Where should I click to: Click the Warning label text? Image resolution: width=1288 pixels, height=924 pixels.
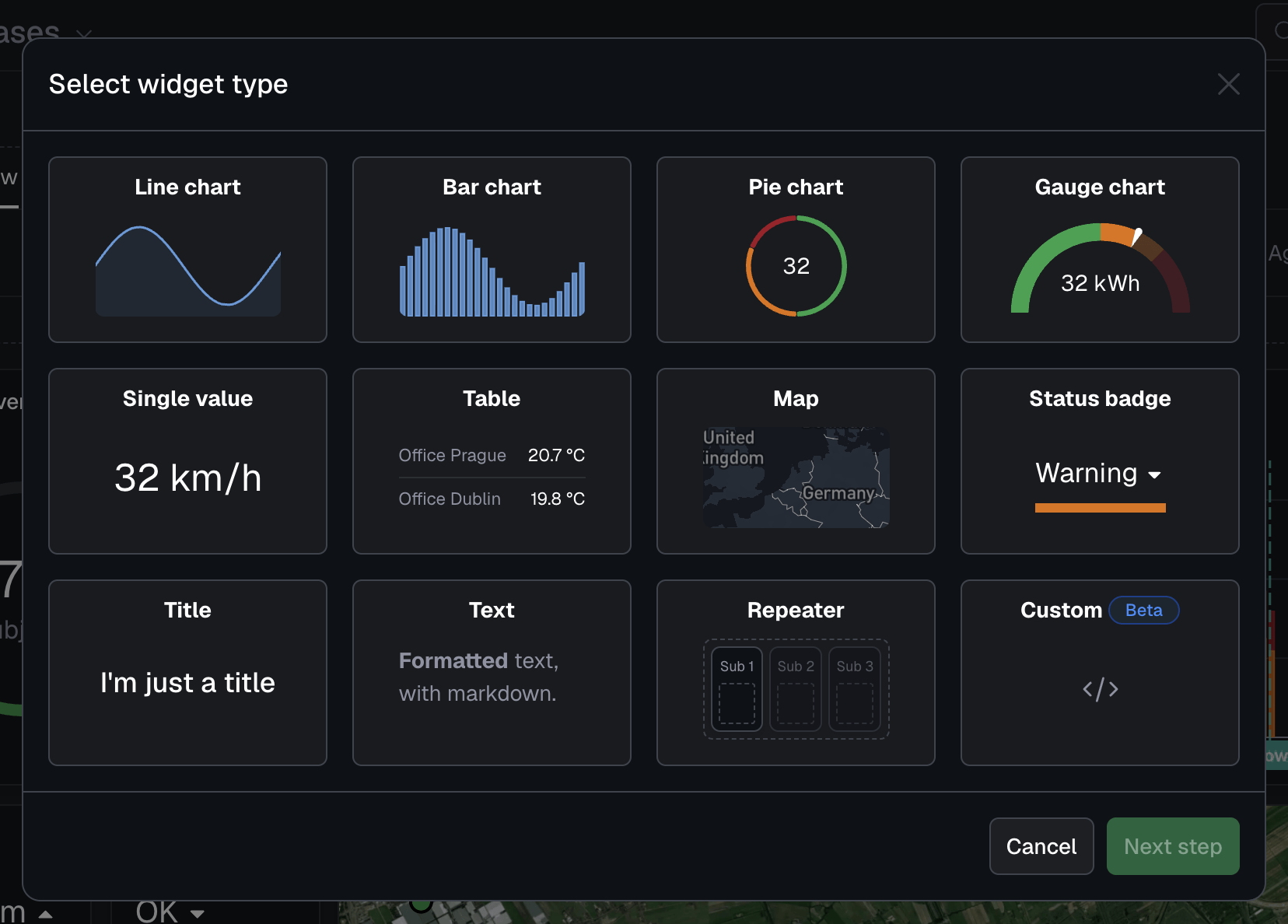coord(1087,473)
